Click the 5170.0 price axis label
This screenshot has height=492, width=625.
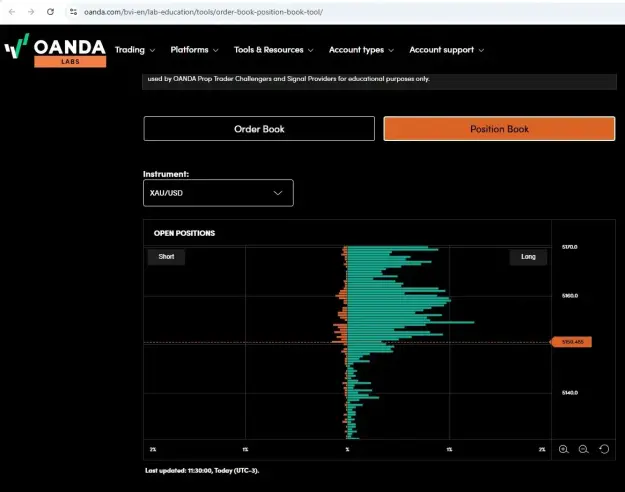[570, 247]
